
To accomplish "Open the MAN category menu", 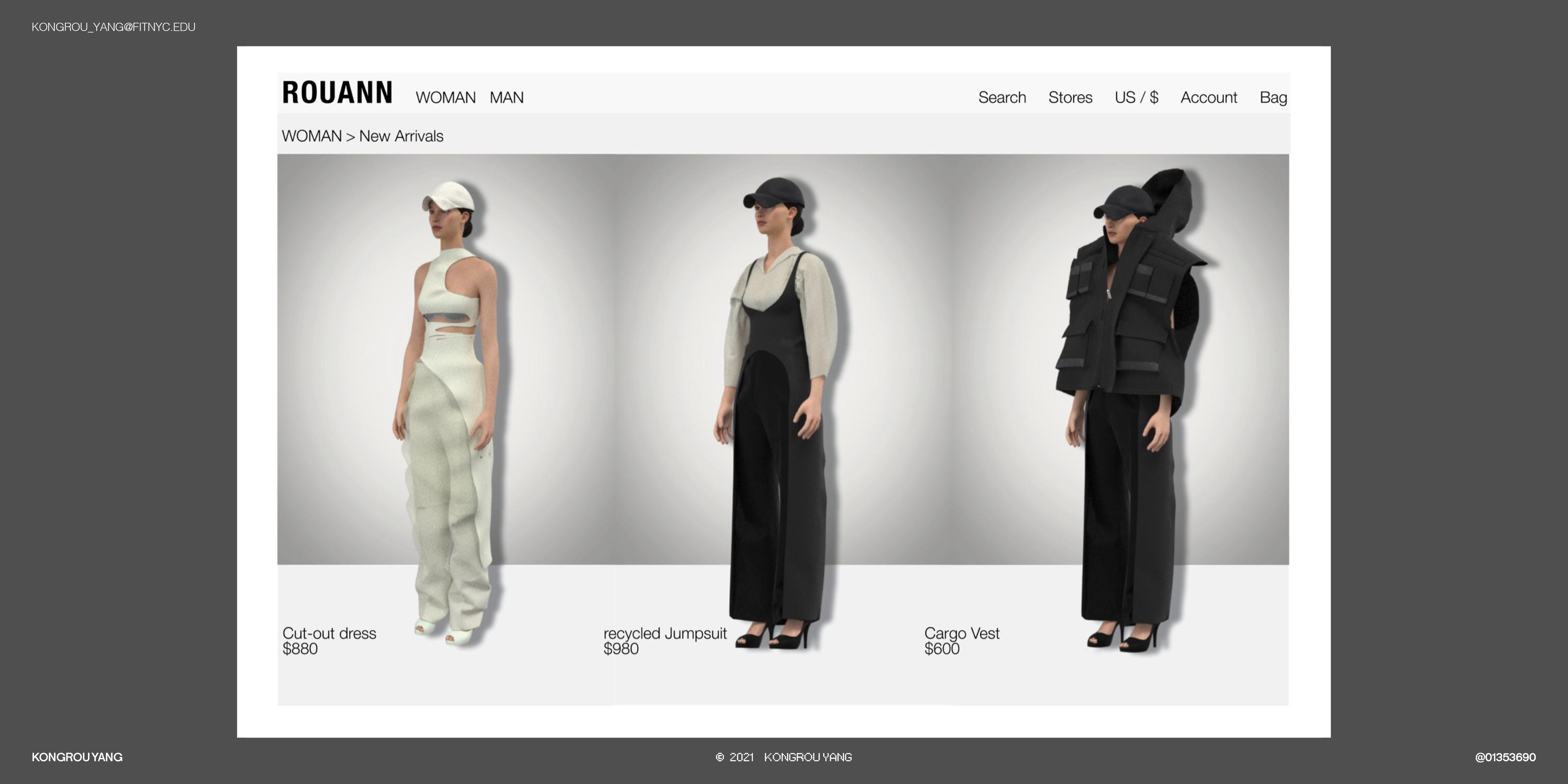I will (x=506, y=97).
